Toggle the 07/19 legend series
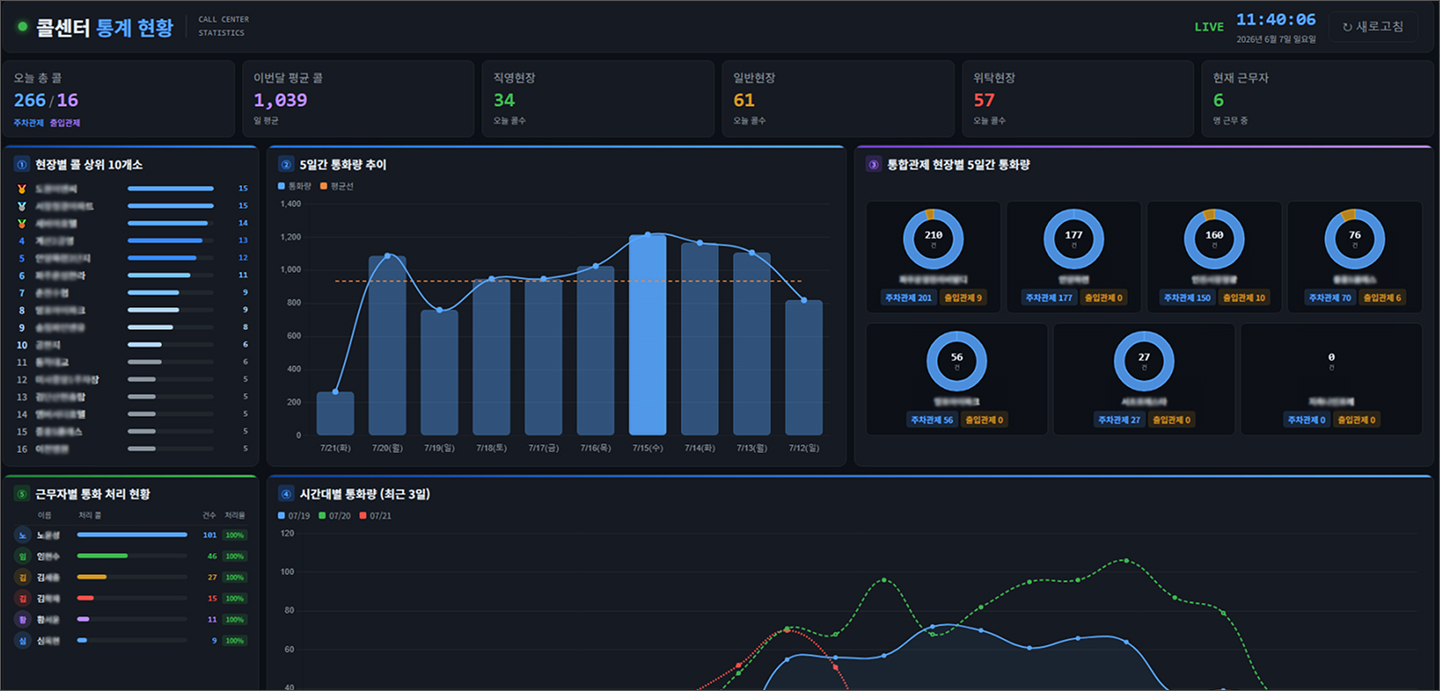1440x691 pixels. pyautogui.click(x=294, y=516)
